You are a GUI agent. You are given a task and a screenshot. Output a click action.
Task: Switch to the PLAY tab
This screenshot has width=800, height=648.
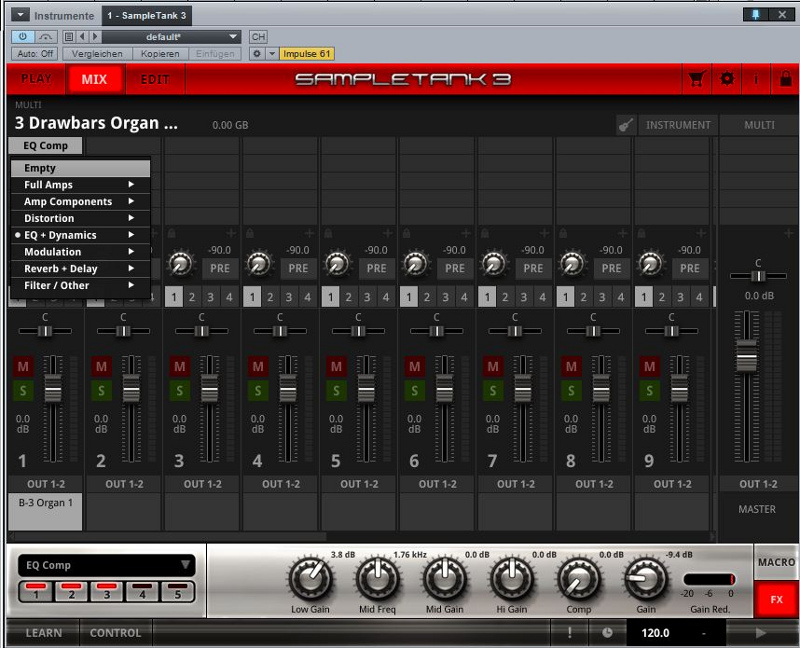coord(36,79)
